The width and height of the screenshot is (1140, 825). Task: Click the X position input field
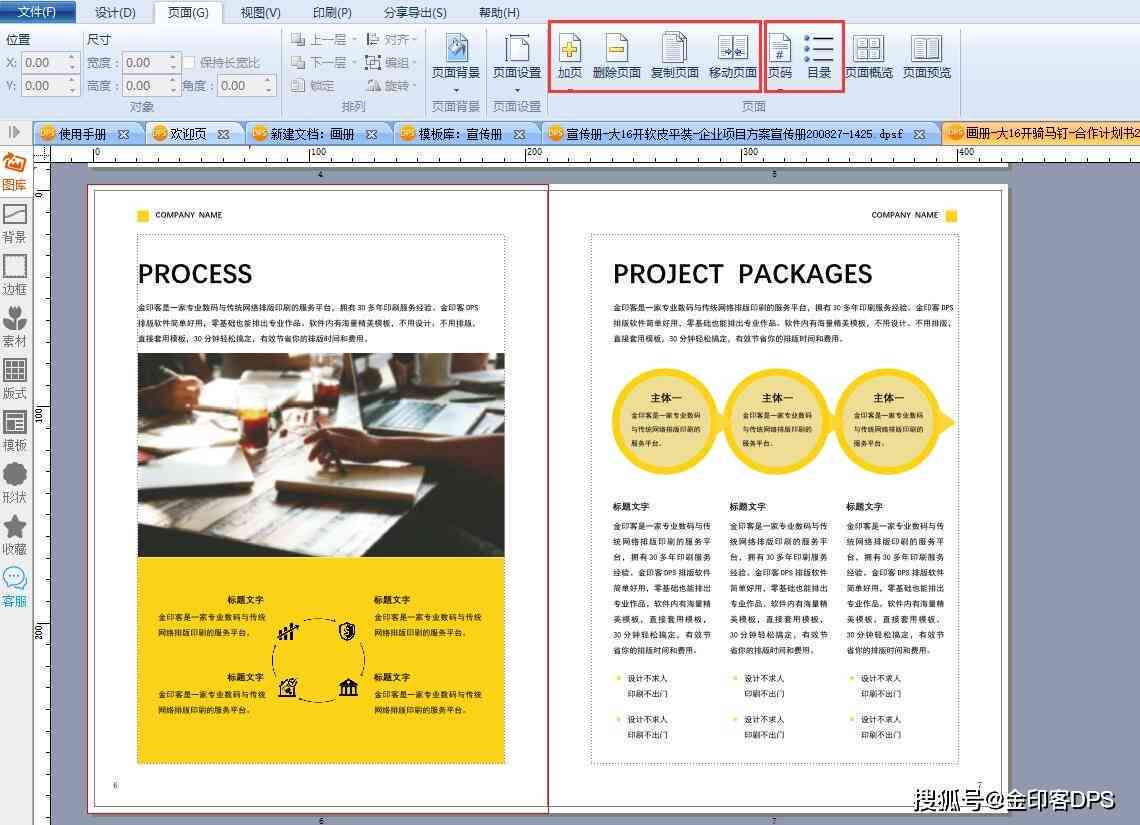pos(44,63)
